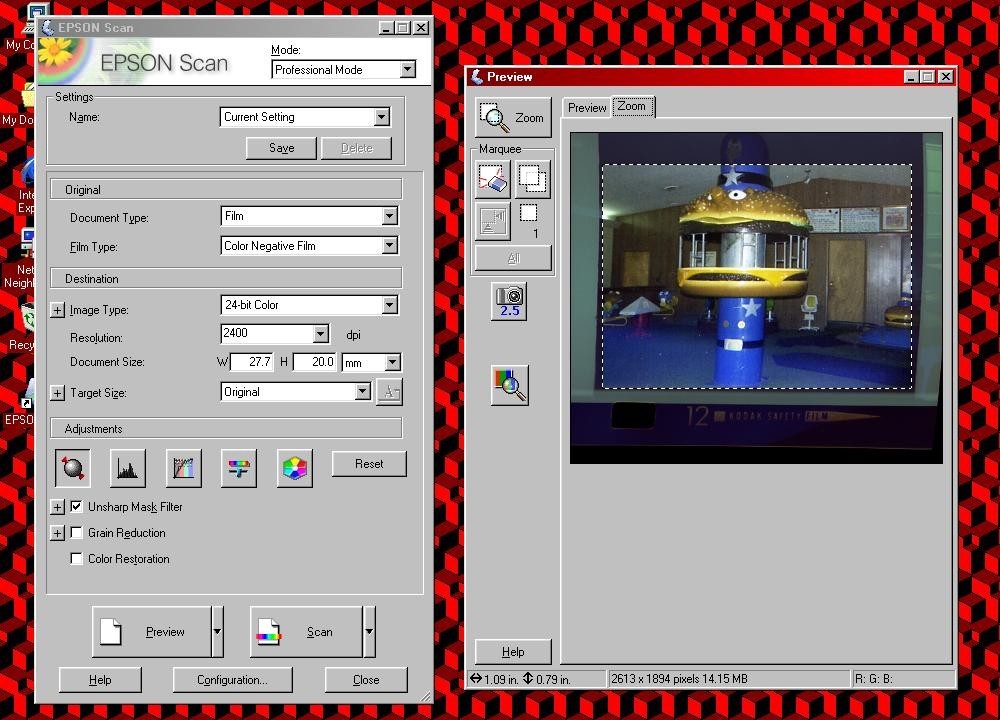Click the Reset button

click(368, 464)
